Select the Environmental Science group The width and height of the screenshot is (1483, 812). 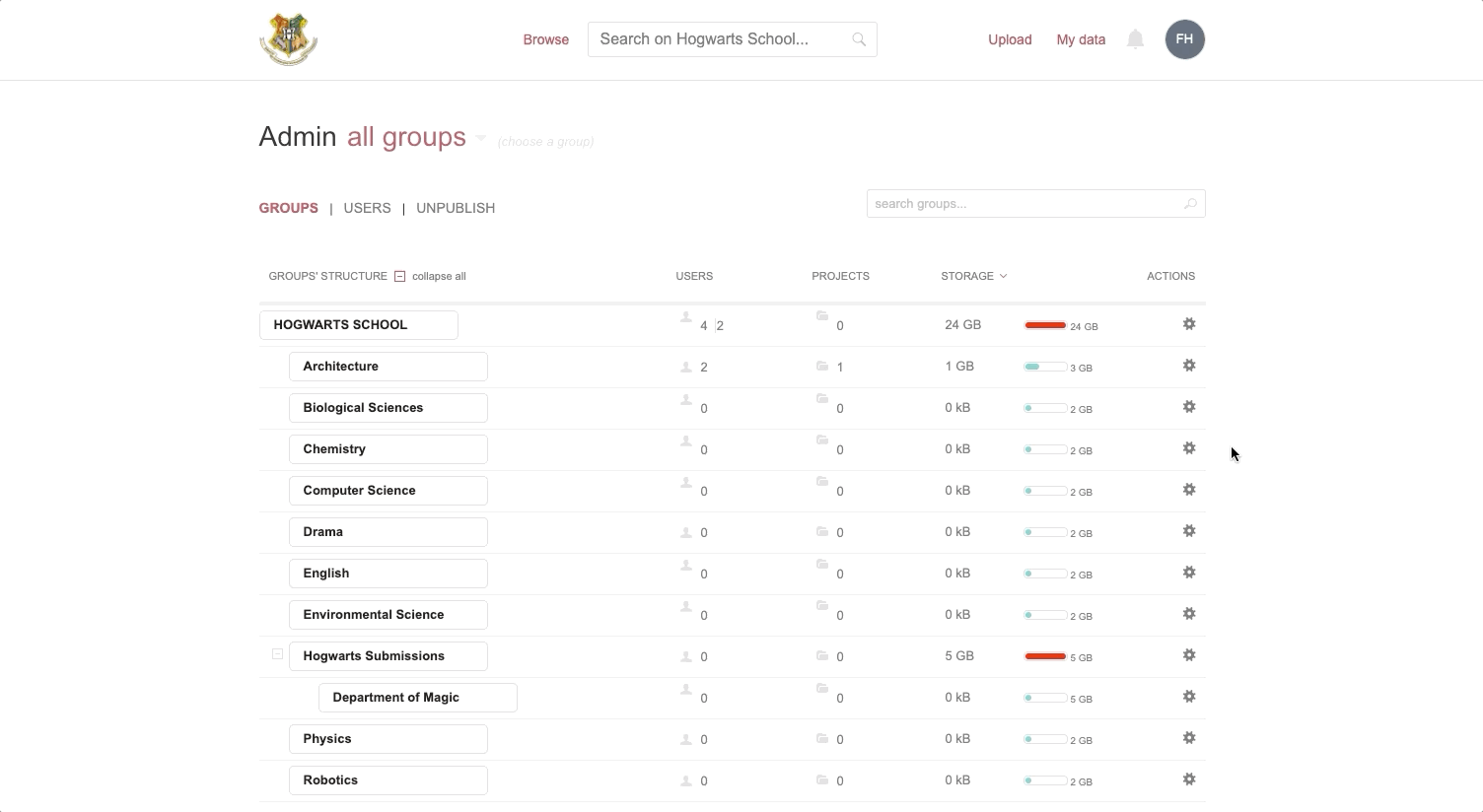coord(388,615)
